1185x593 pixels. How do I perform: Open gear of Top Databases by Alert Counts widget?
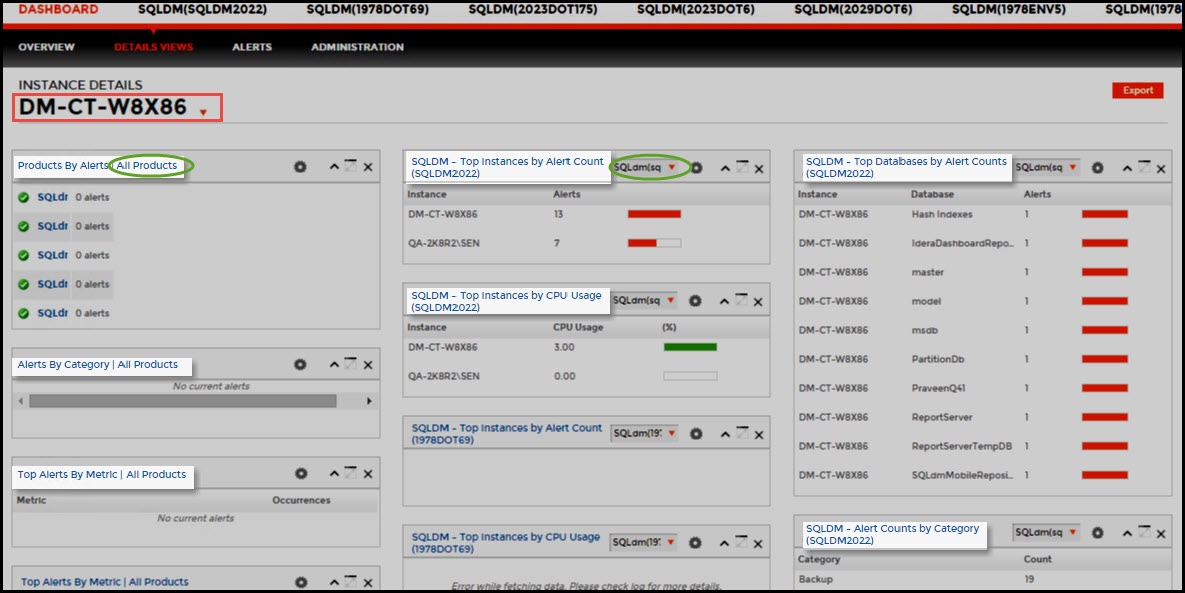tap(1097, 168)
